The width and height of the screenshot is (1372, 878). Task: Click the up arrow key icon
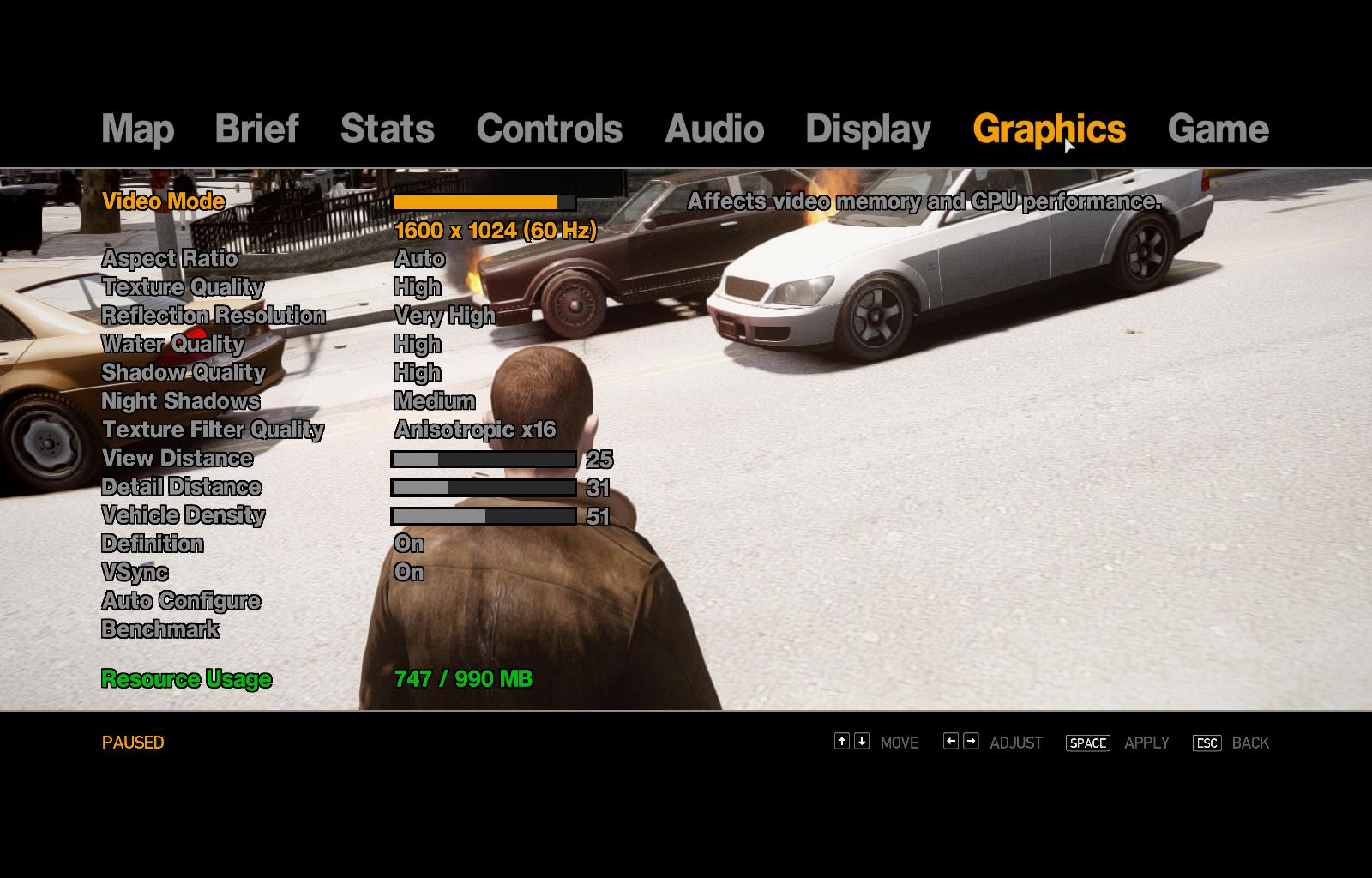[x=842, y=741]
